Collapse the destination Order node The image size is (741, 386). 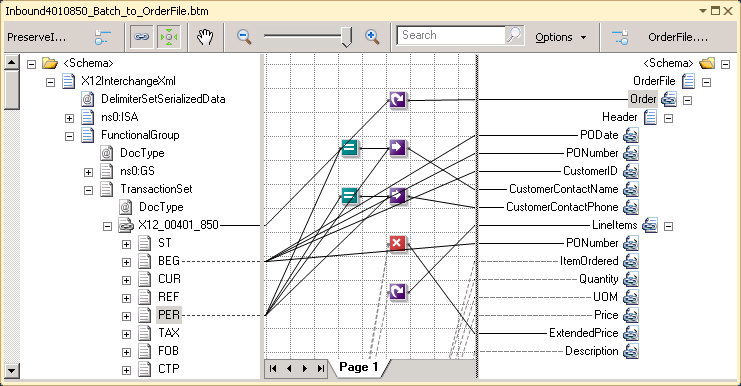(688, 100)
